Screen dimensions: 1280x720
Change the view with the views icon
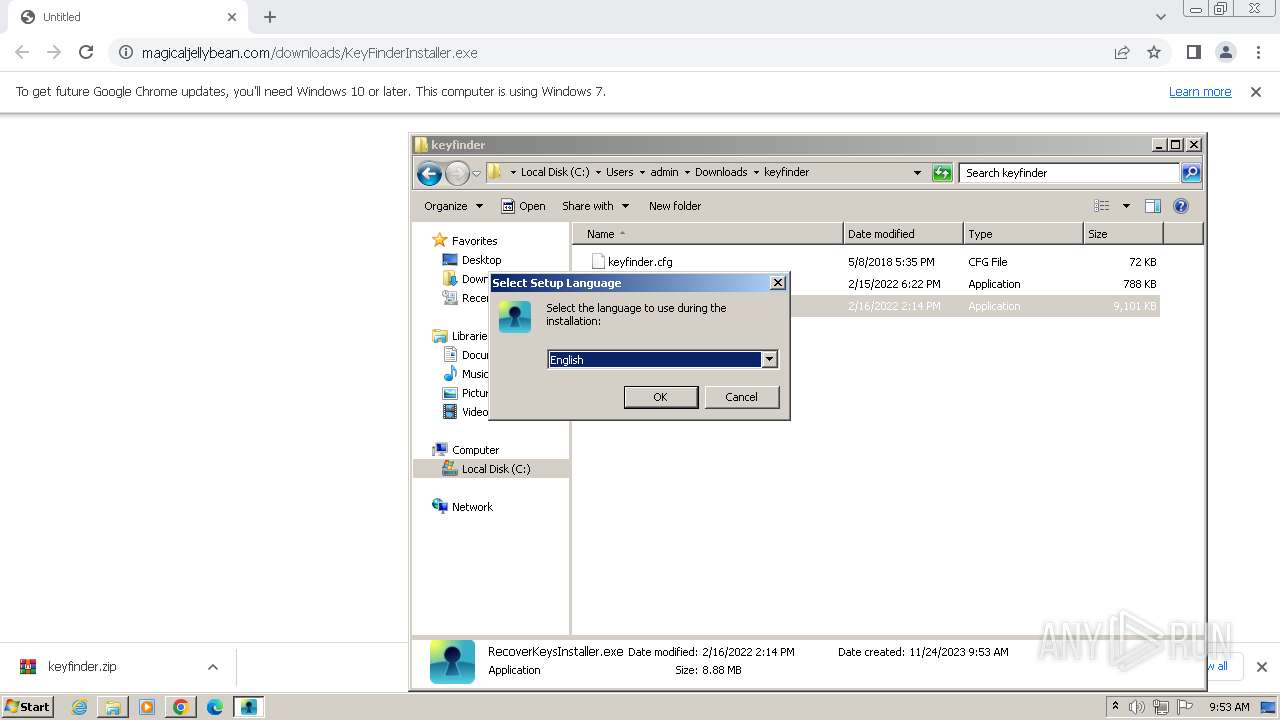1102,206
